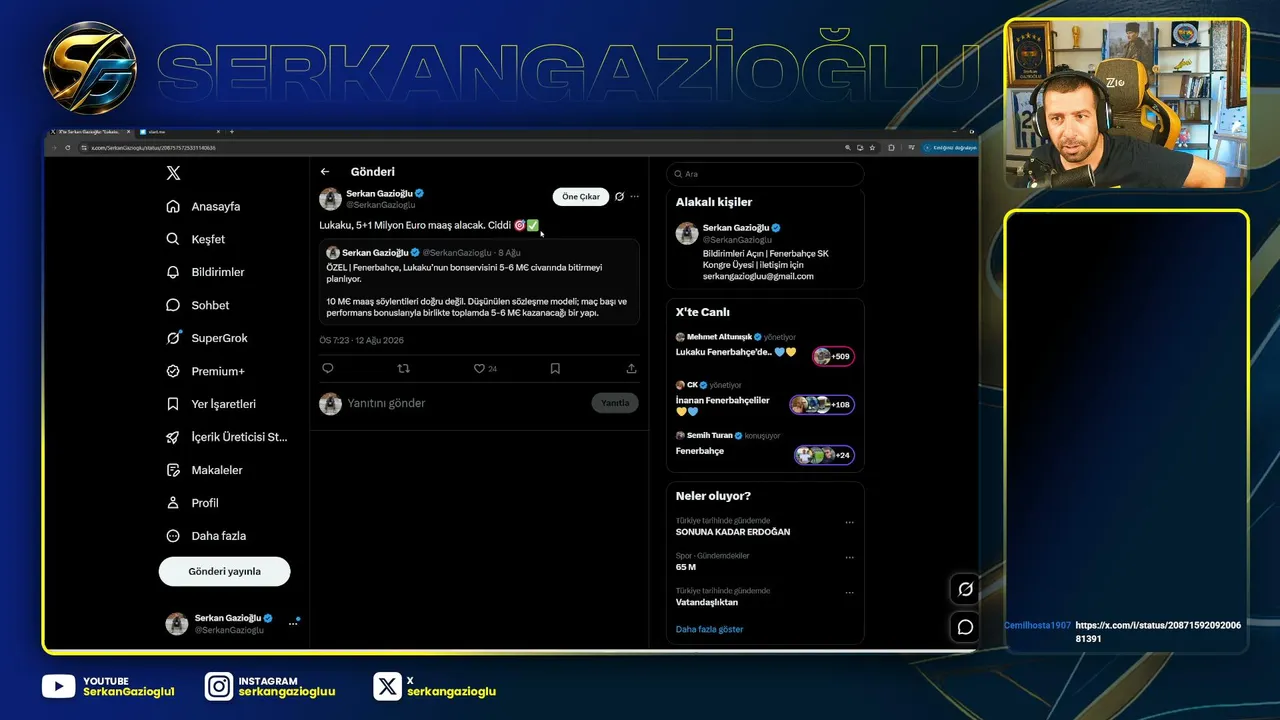This screenshot has height=720, width=1280.
Task: Open Bildirimler notifications
Action: [205, 272]
